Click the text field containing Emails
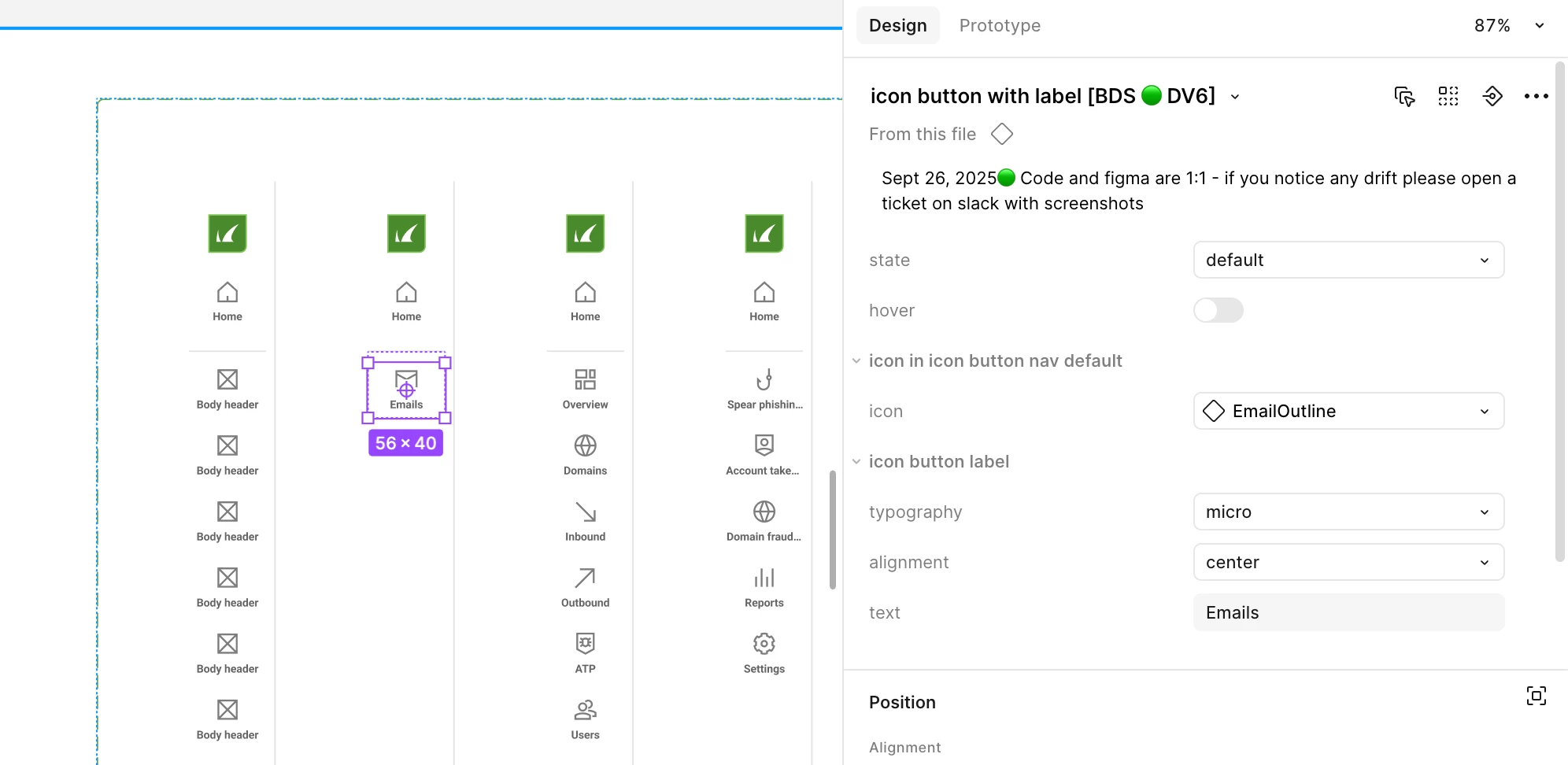1568x765 pixels. point(1348,612)
